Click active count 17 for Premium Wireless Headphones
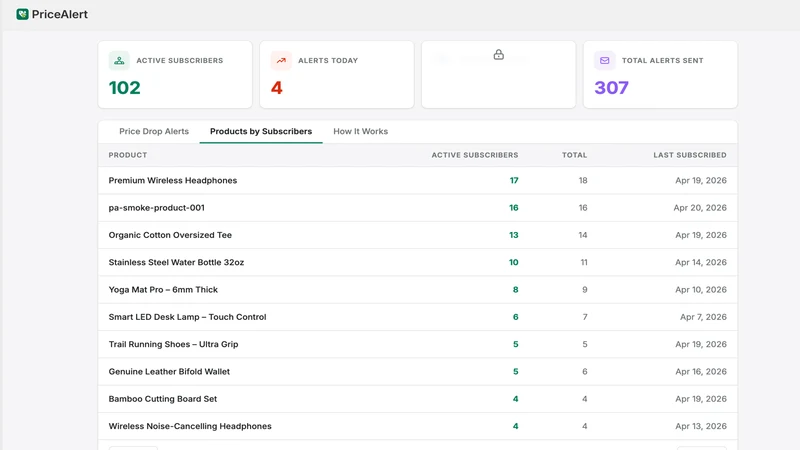This screenshot has width=800, height=450. pos(514,181)
